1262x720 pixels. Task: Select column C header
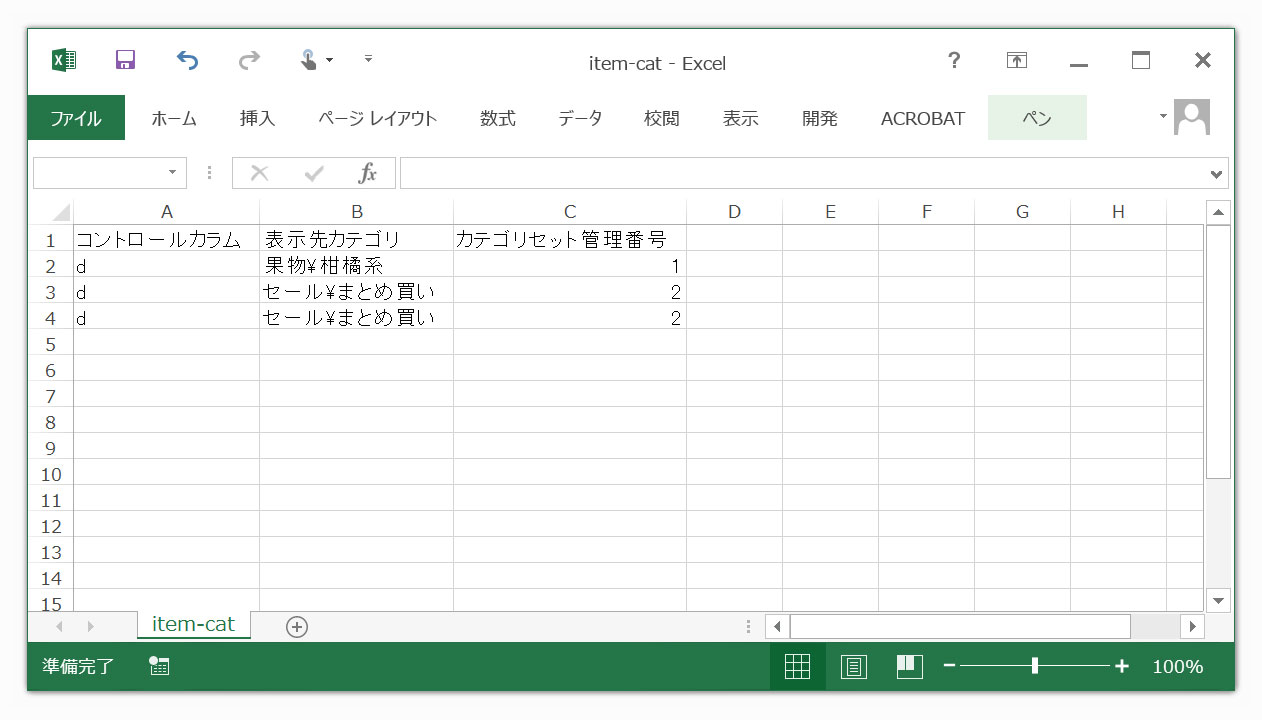tap(570, 212)
